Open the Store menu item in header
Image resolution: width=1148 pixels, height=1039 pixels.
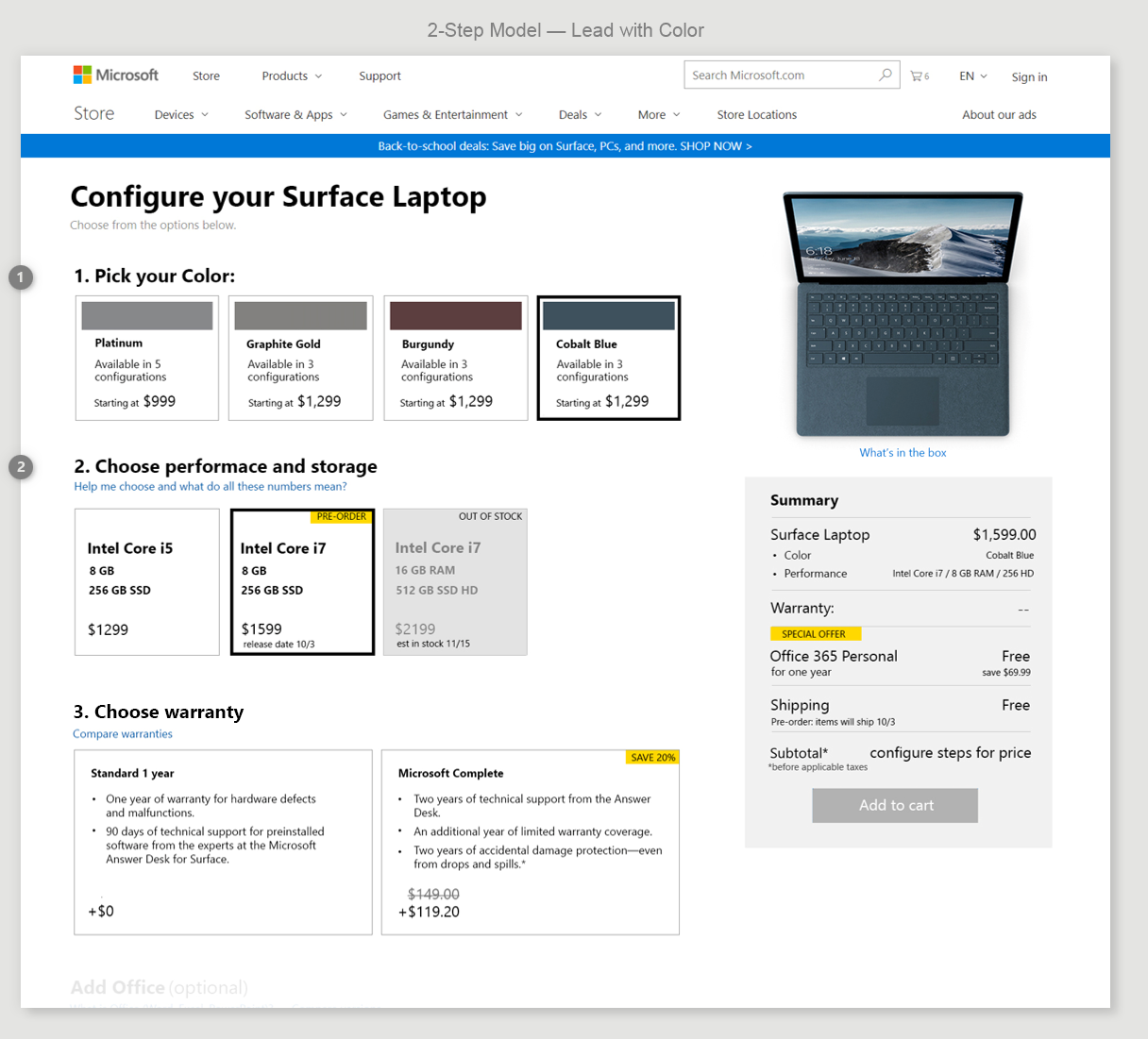pyautogui.click(x=206, y=76)
